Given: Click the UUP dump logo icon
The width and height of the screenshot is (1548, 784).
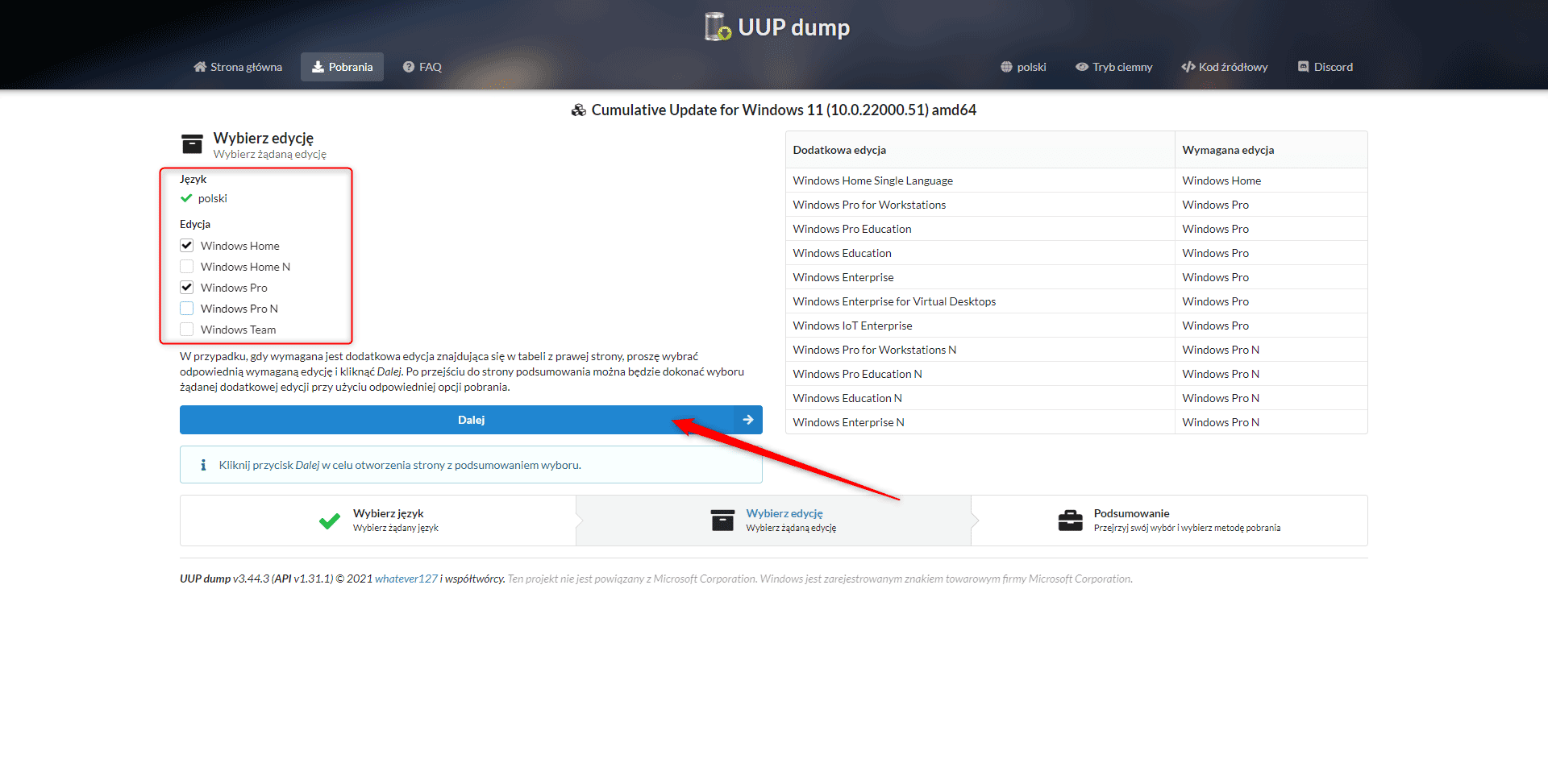Looking at the screenshot, I should (718, 27).
